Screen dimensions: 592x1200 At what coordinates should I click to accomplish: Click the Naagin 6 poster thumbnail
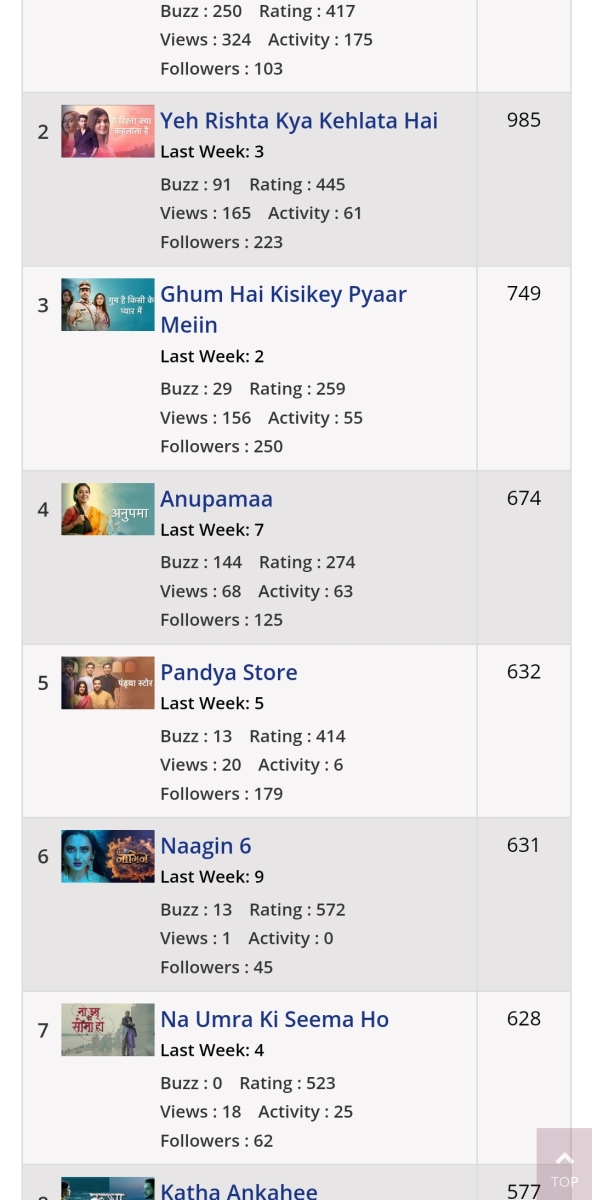pyautogui.click(x=108, y=856)
